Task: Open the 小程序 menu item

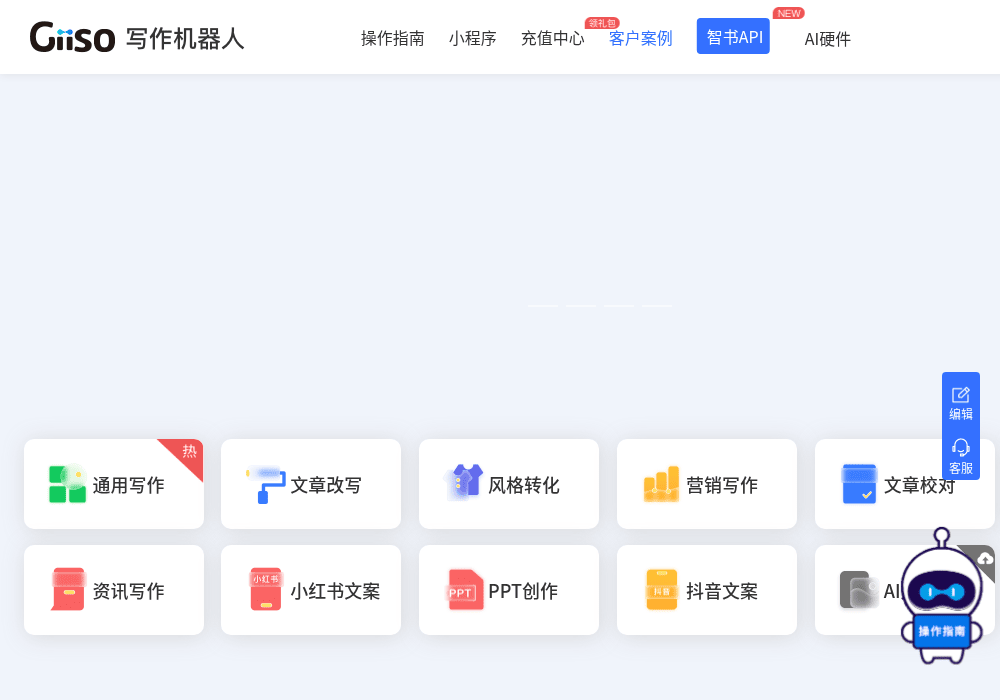Action: coord(473,38)
